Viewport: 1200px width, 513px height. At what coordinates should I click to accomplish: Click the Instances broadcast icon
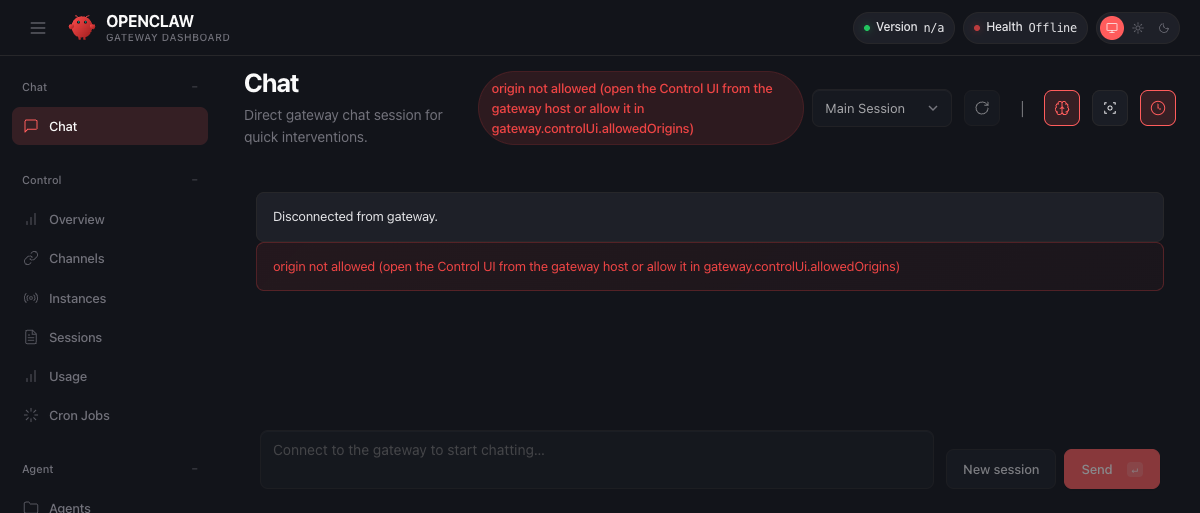click(31, 298)
